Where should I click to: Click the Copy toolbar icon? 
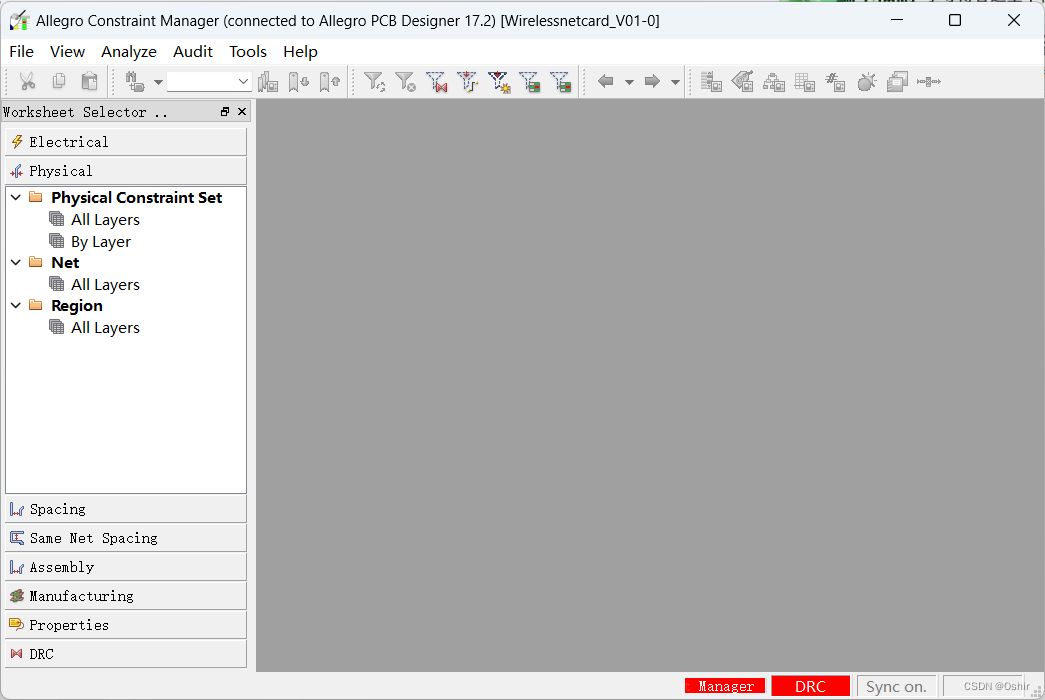(x=59, y=82)
